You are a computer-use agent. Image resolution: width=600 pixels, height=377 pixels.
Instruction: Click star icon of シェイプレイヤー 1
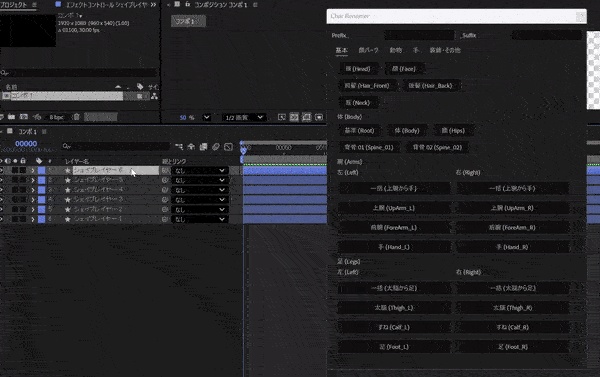click(x=68, y=219)
